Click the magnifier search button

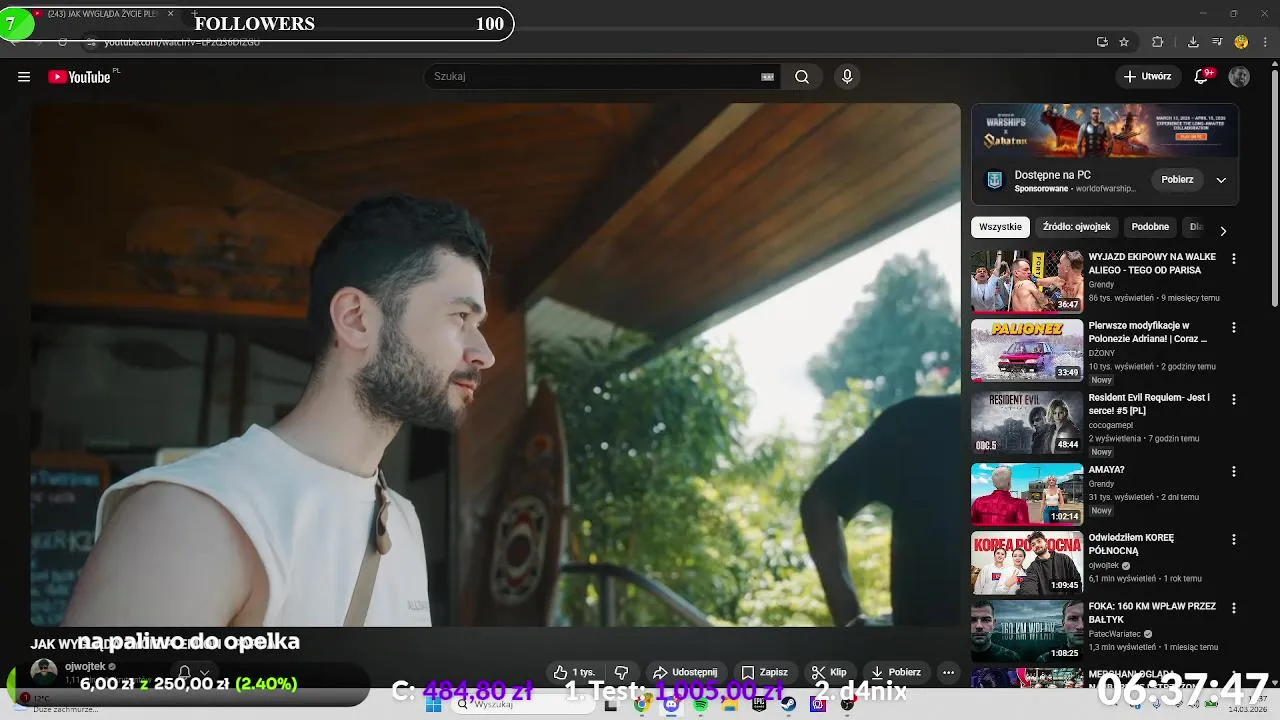tap(802, 77)
